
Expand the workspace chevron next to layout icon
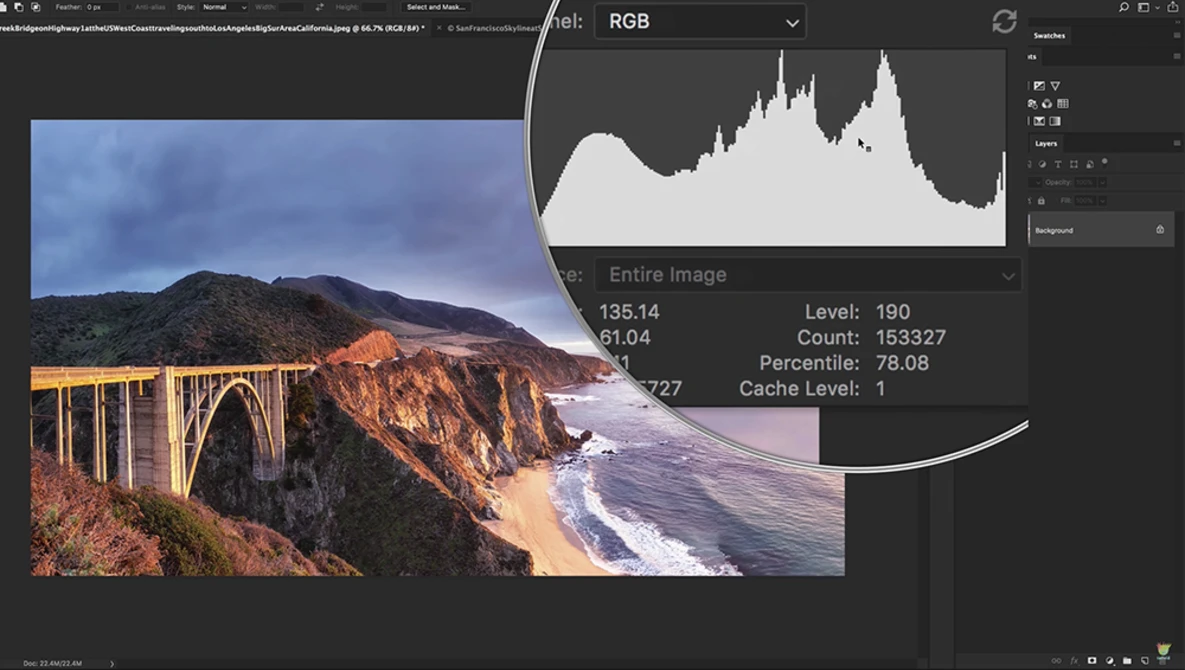click(x=1157, y=8)
